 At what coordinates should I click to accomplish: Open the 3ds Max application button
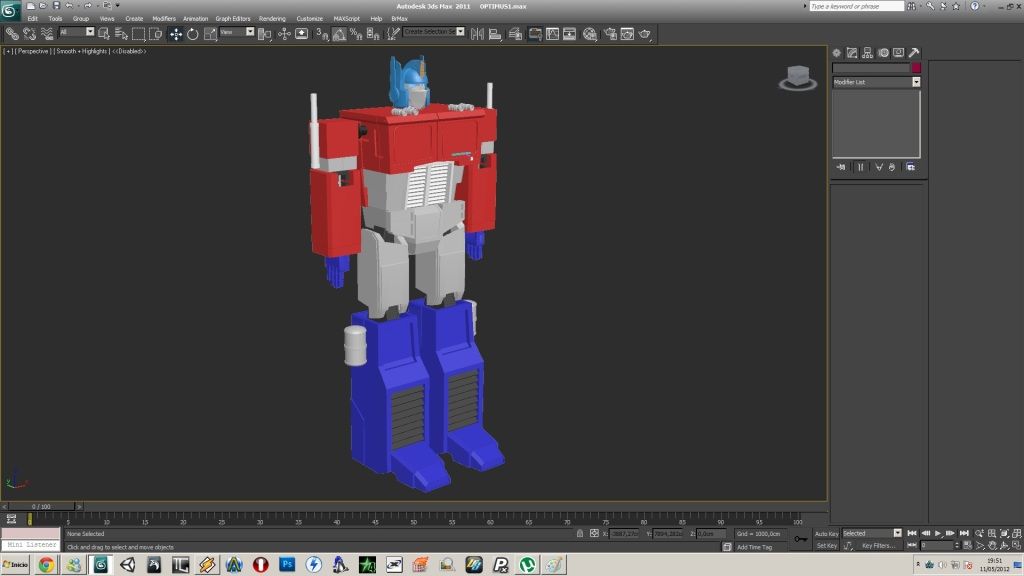(x=10, y=10)
